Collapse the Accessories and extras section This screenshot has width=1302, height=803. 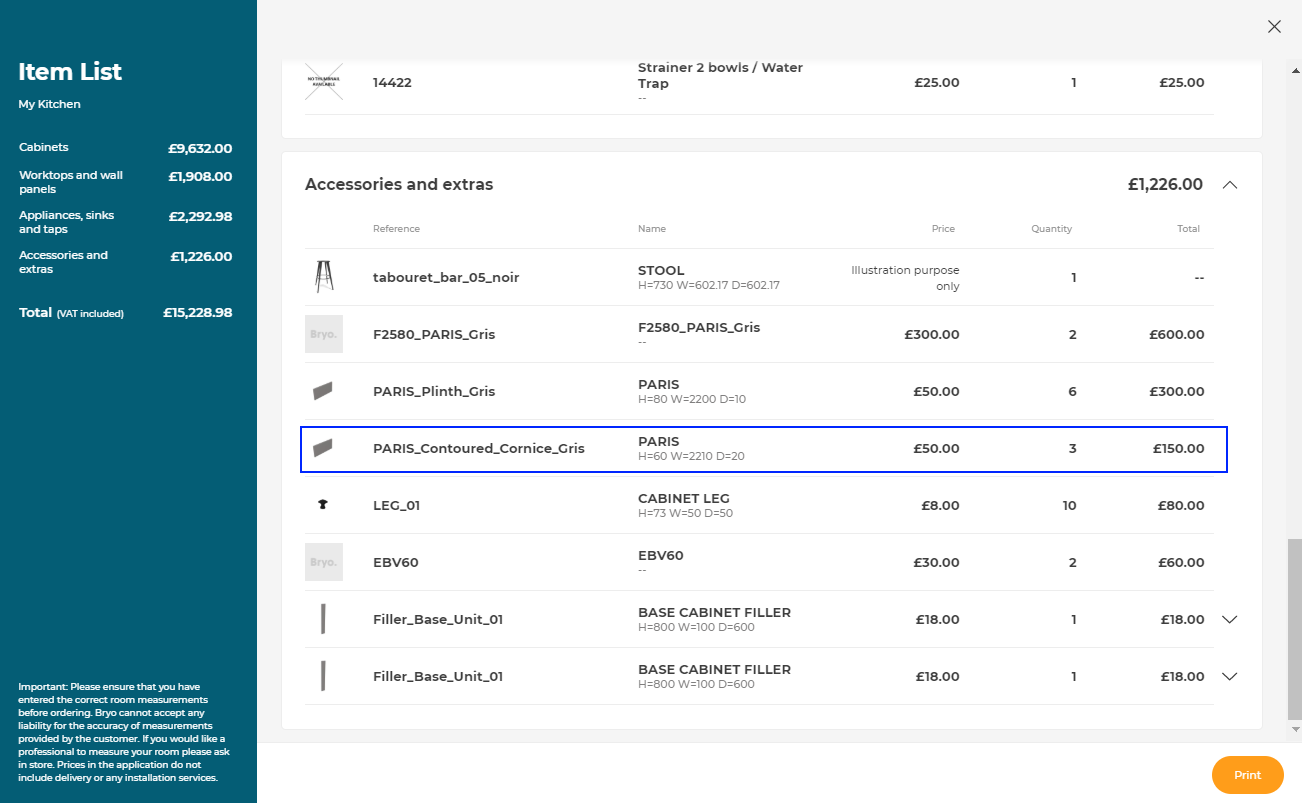[1230, 184]
